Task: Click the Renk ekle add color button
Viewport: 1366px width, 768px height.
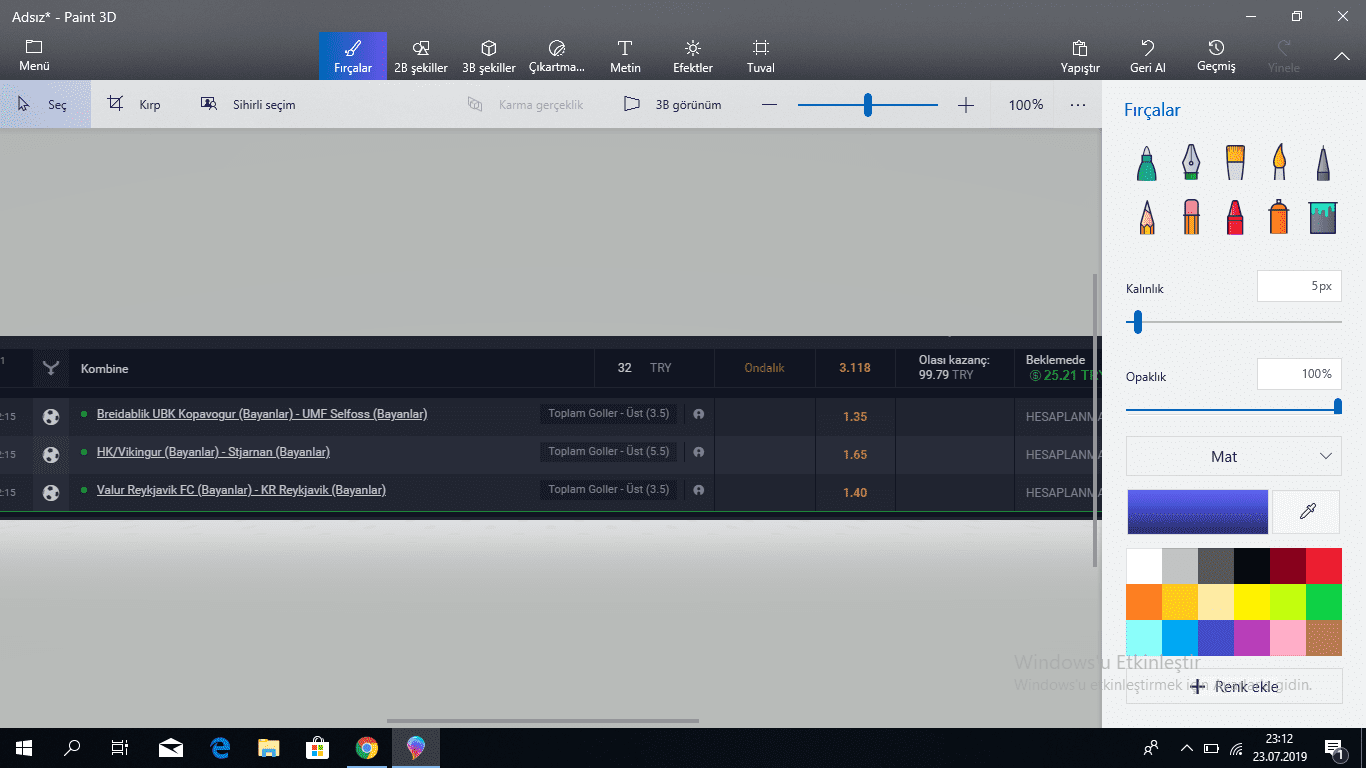Action: pos(1234,687)
